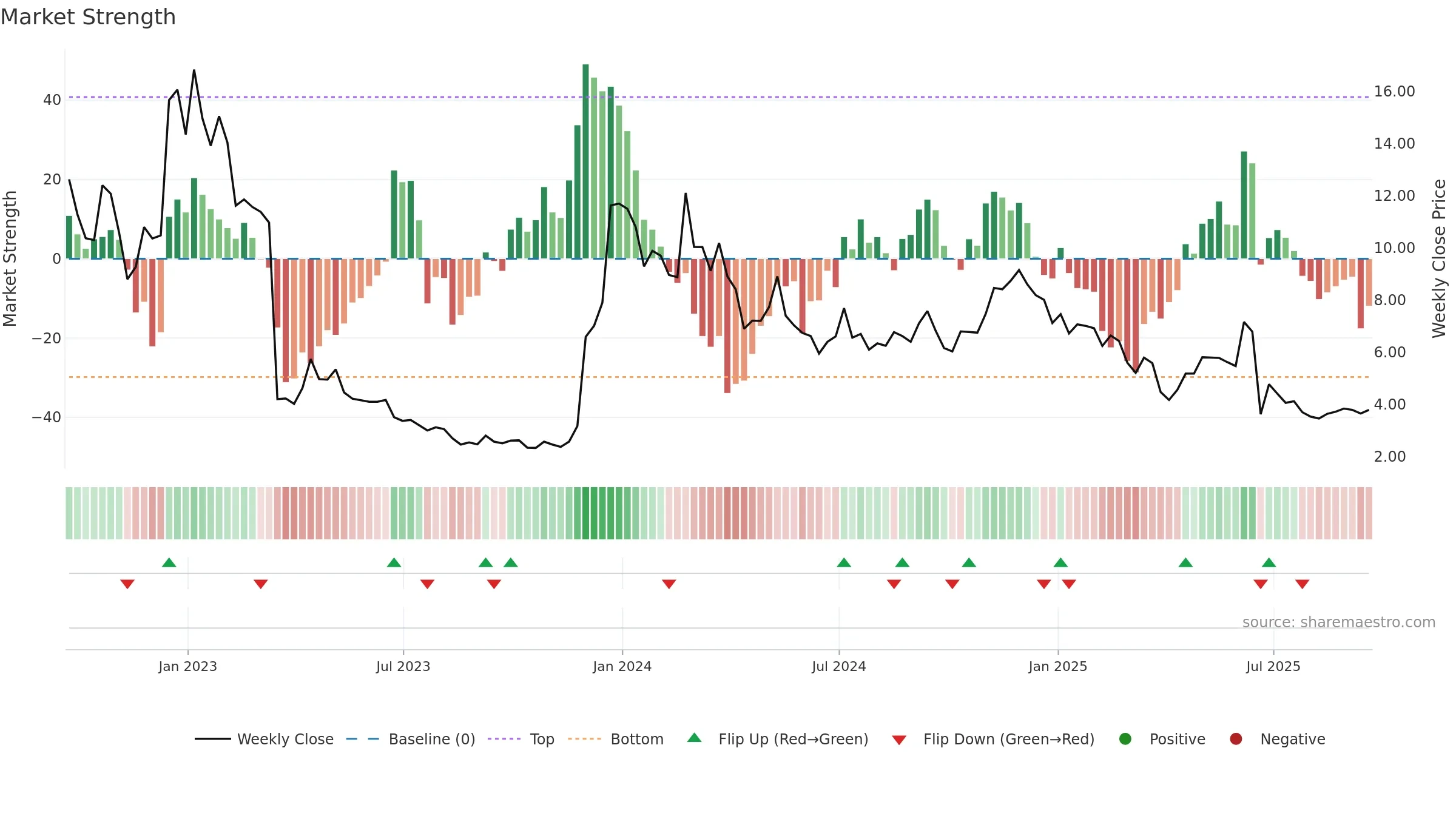
Task: Select the Flip Up marker just before Jan 2023
Action: pyautogui.click(x=169, y=562)
